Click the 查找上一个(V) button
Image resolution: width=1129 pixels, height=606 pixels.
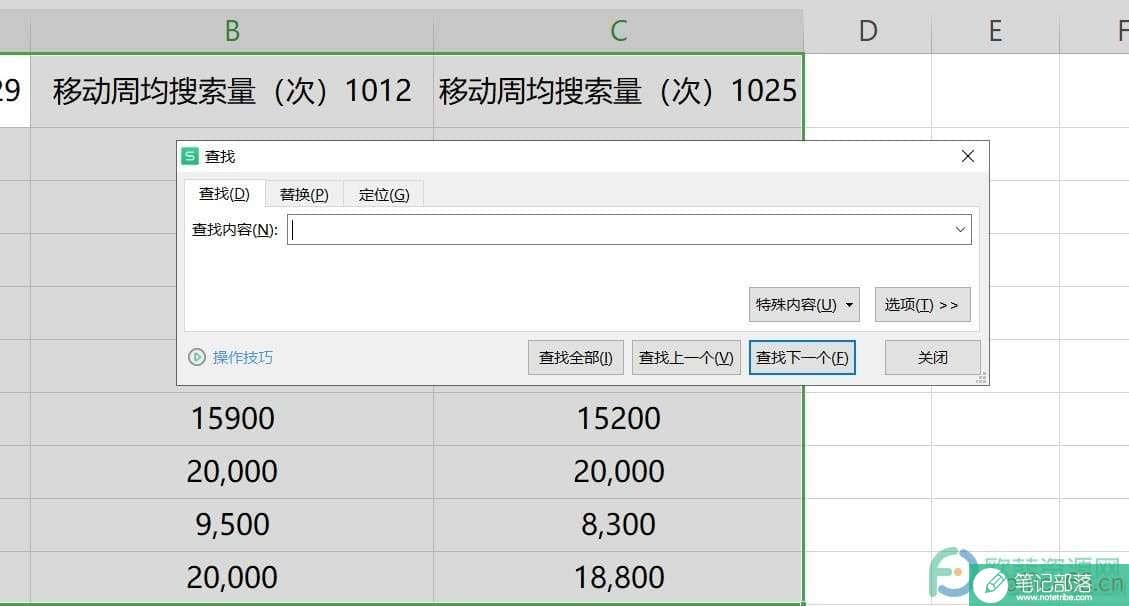coord(686,358)
